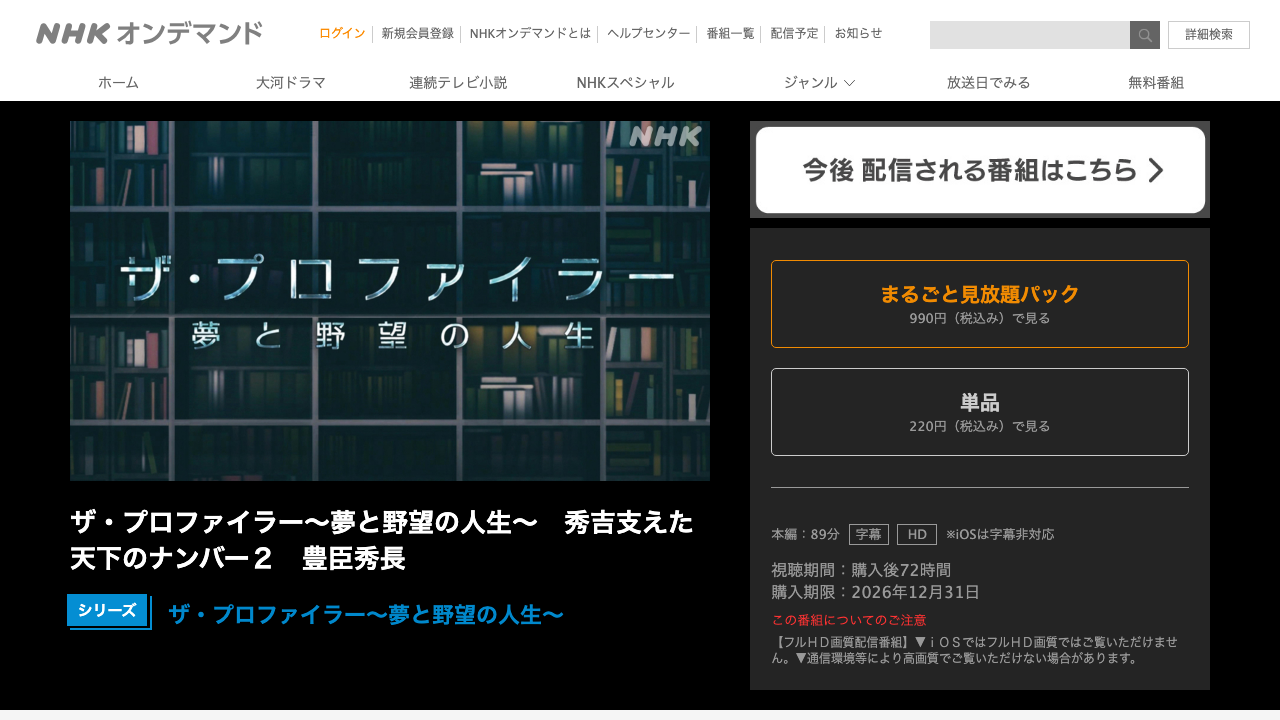Image resolution: width=1280 pixels, height=720 pixels.
Task: Select 無料番組 menu item
Action: (1156, 82)
